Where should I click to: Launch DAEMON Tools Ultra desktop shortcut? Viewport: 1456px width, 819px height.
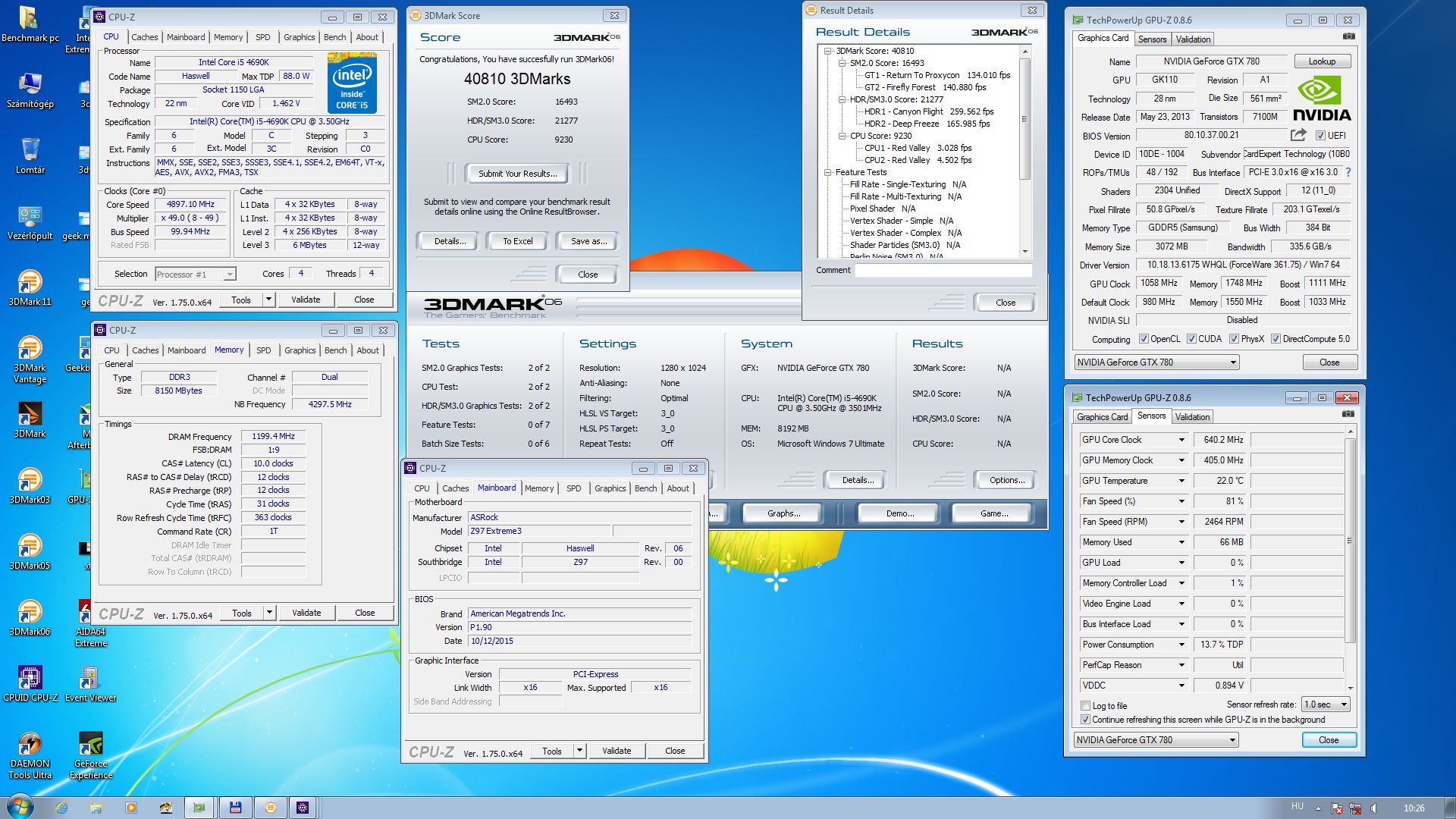pos(30,755)
